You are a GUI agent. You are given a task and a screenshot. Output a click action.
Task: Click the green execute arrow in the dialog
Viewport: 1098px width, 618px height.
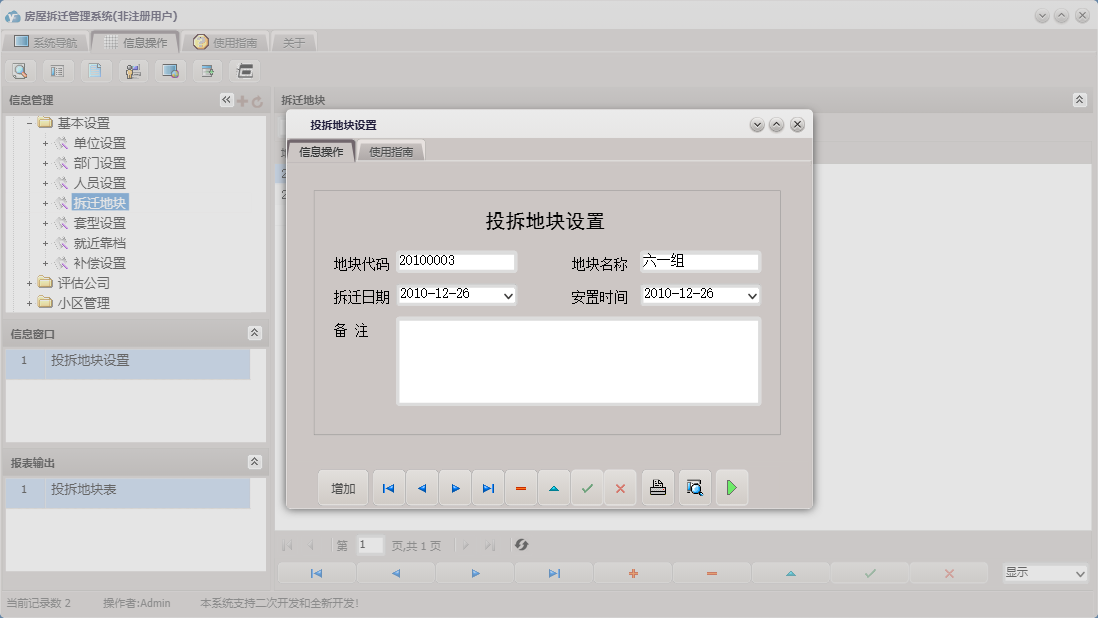[731, 487]
